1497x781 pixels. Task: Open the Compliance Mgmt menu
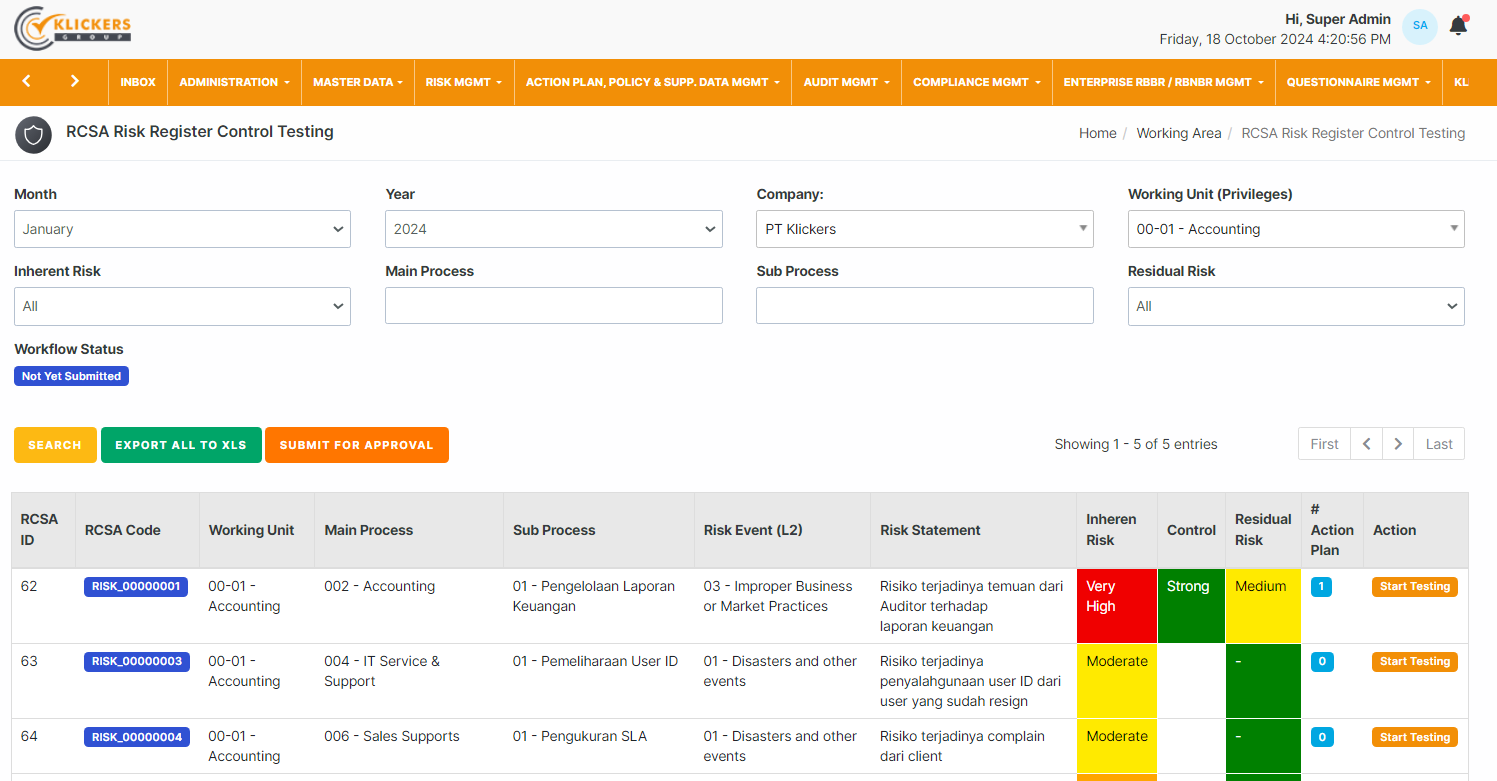pos(977,82)
